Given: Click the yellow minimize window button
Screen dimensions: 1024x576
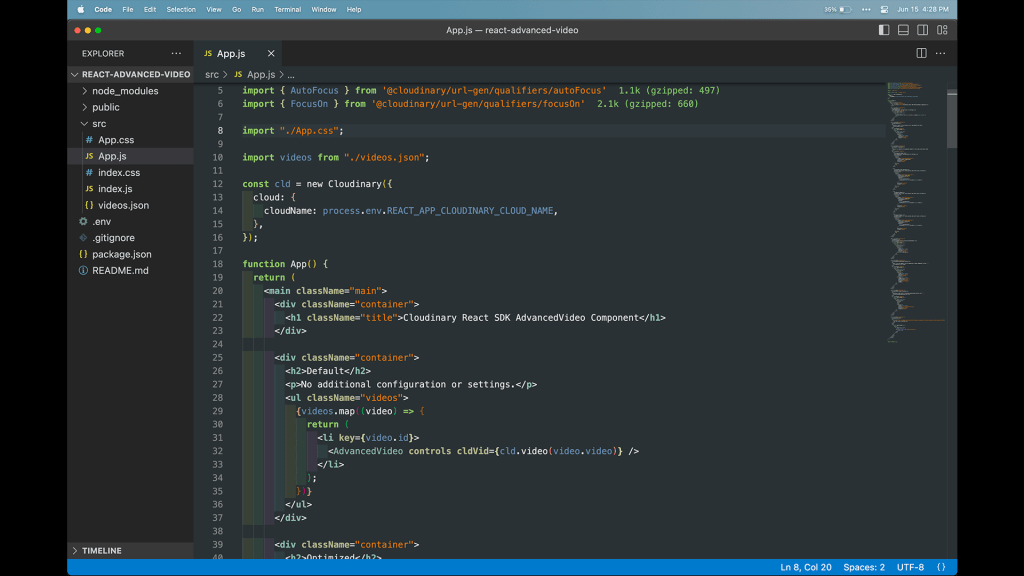Looking at the screenshot, I should [x=88, y=30].
